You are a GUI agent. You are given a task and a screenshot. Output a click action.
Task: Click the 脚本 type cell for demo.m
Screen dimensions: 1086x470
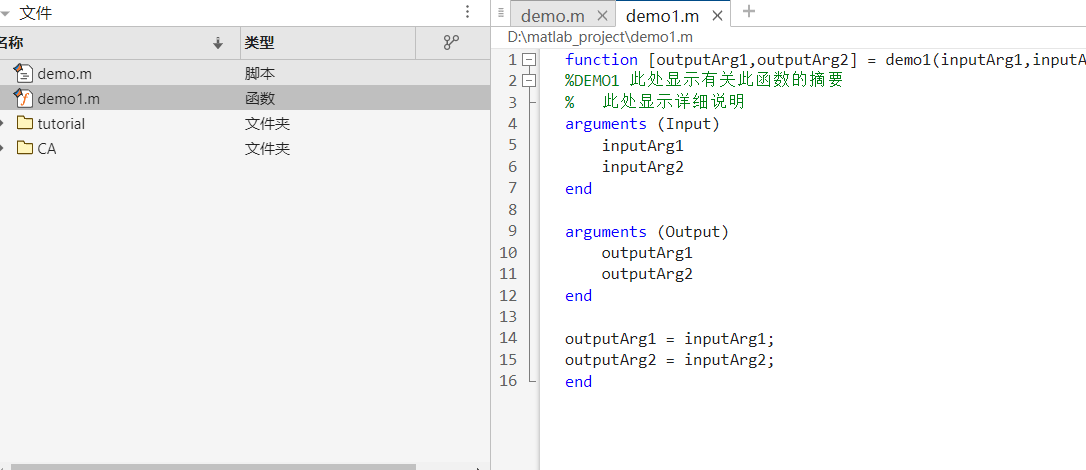coord(260,73)
